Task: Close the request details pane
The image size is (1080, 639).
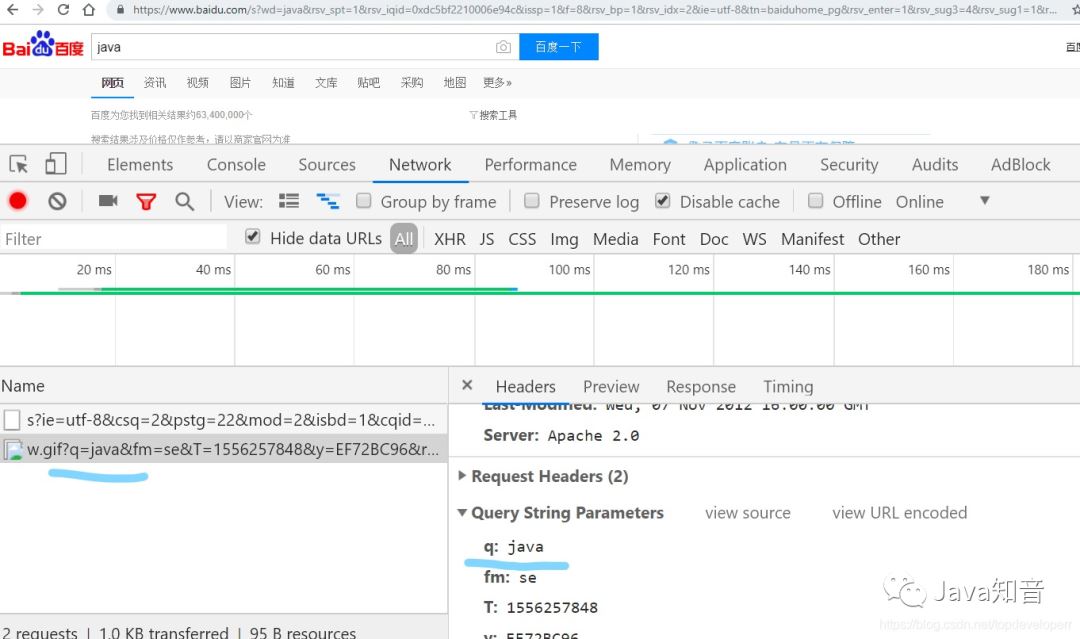Action: [467, 385]
